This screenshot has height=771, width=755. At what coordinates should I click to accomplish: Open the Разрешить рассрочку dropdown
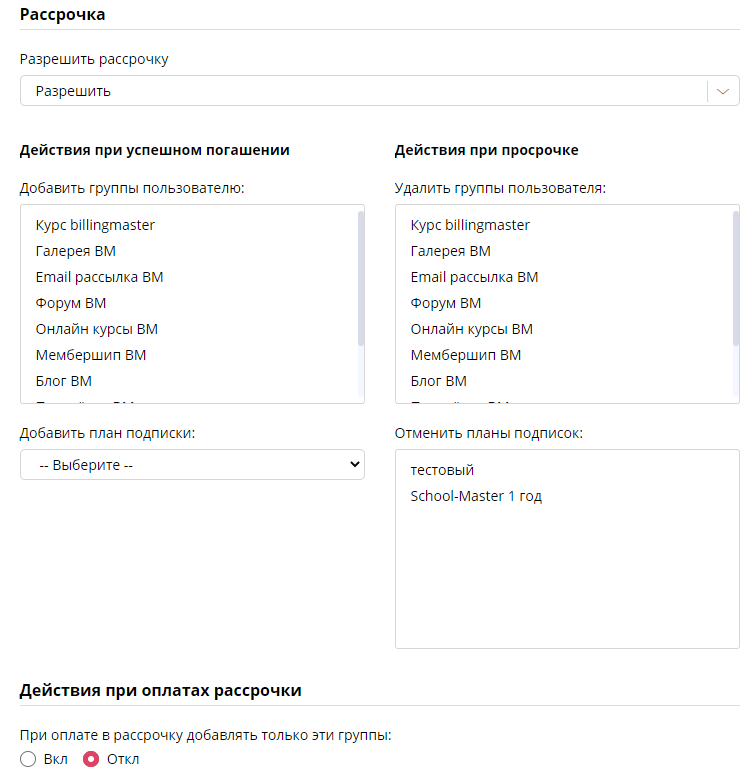(379, 90)
